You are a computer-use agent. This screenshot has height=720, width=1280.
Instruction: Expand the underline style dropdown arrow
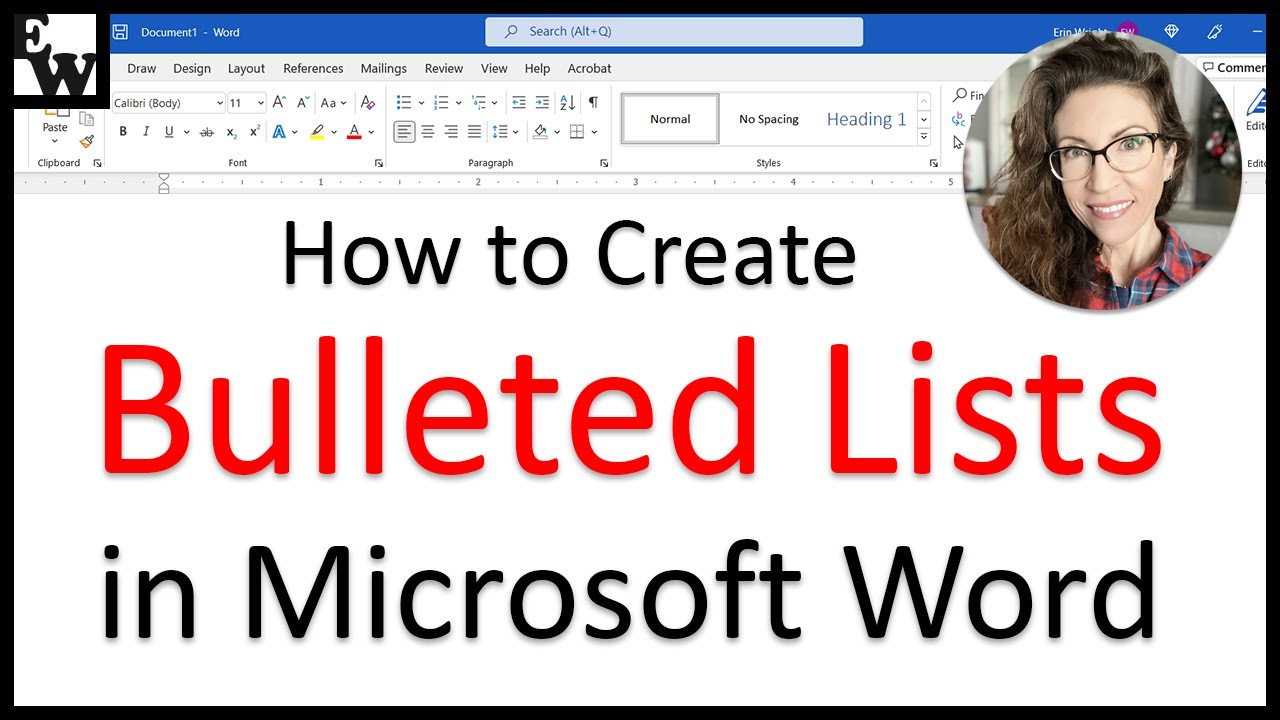pos(185,132)
